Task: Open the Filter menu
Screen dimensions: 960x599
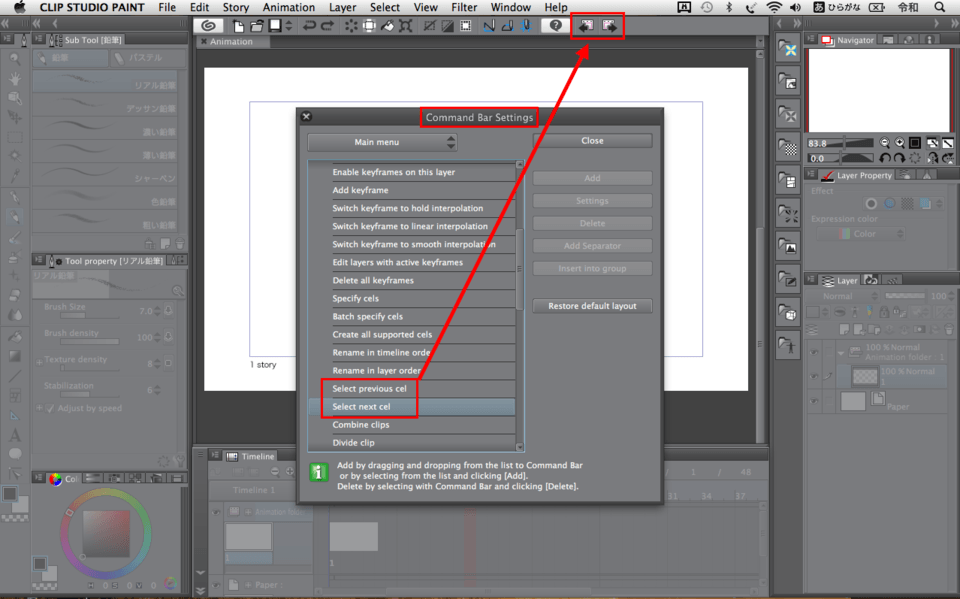Action: 463,7
